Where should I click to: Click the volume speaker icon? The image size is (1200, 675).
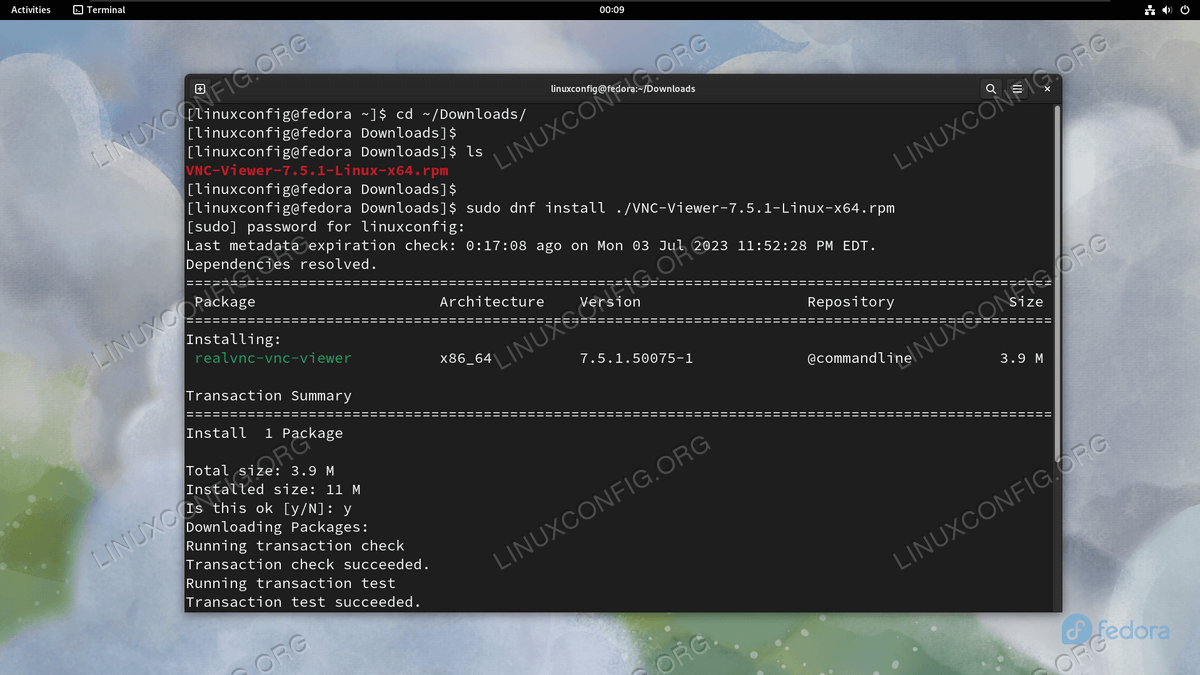point(1168,10)
